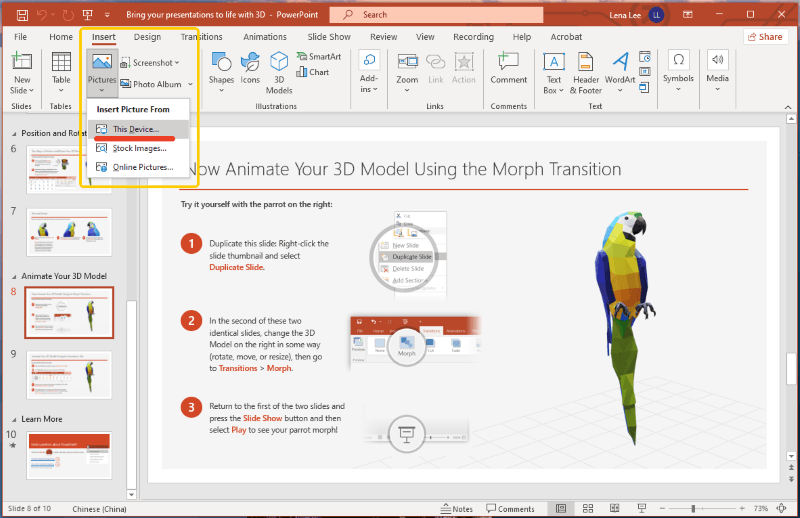
Task: Choose Online Pictures... option
Action: 138,167
